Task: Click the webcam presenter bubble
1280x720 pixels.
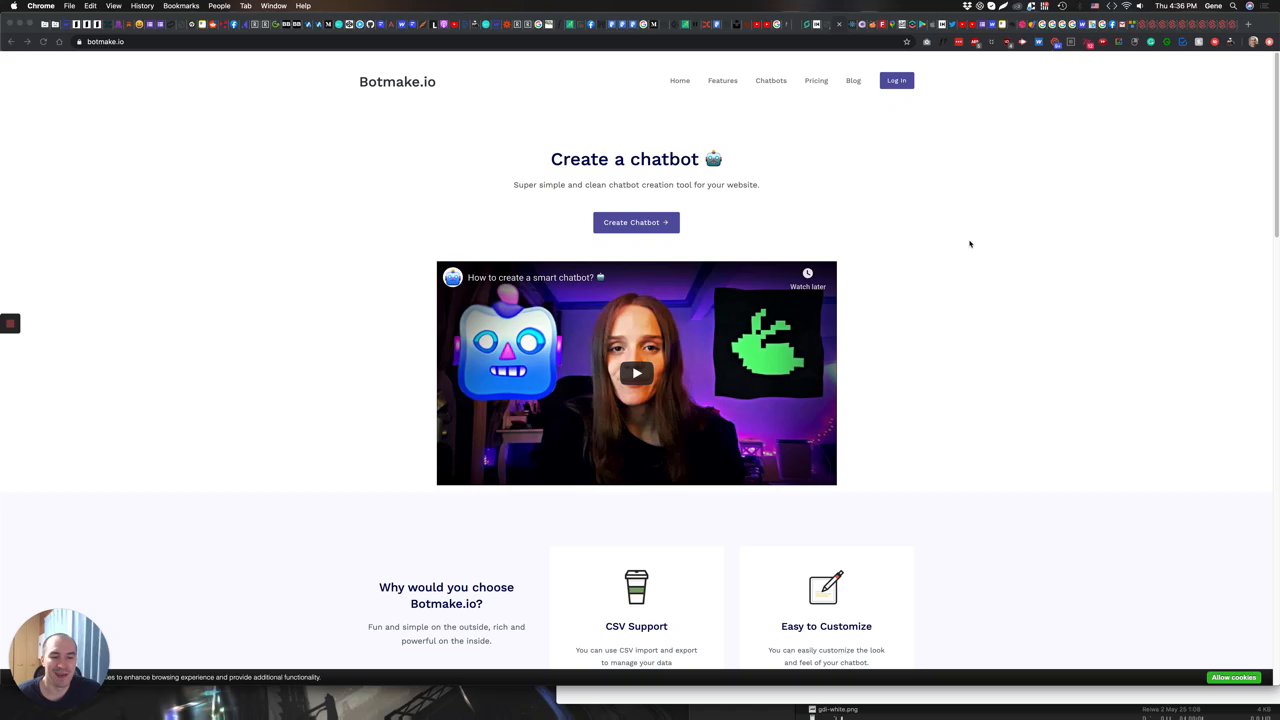Action: point(59,657)
